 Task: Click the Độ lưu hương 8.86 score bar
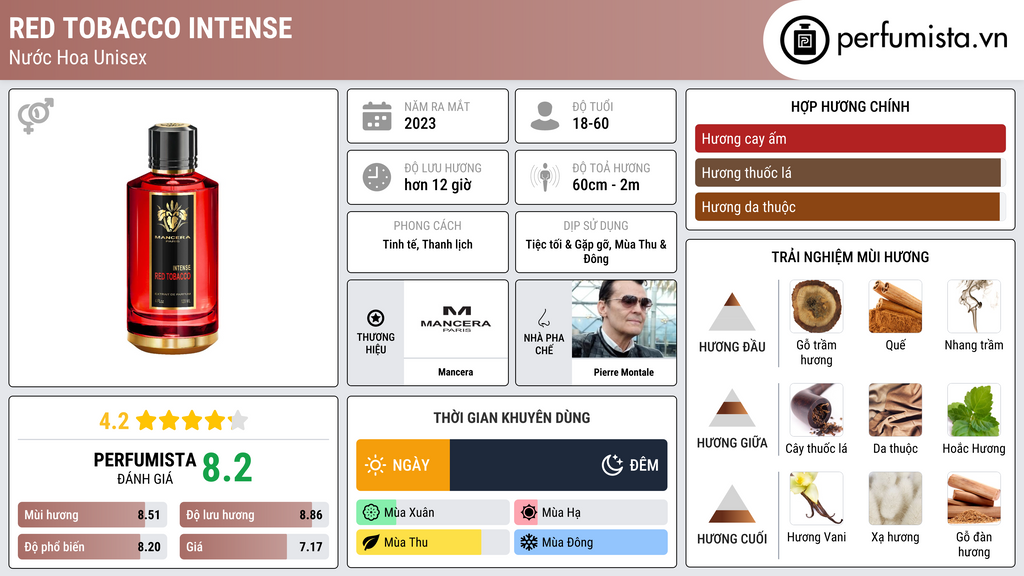[x=255, y=515]
